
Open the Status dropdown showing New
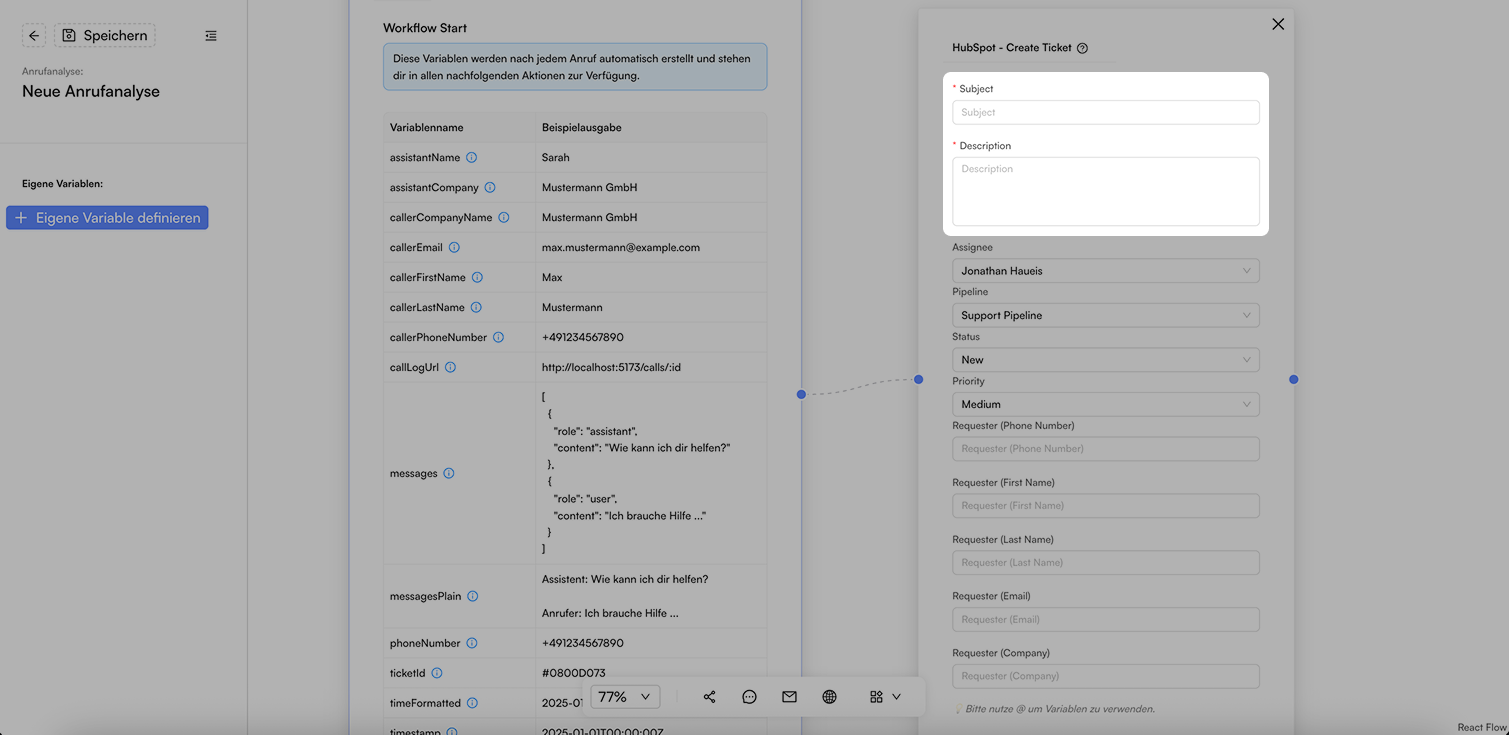[1106, 360]
